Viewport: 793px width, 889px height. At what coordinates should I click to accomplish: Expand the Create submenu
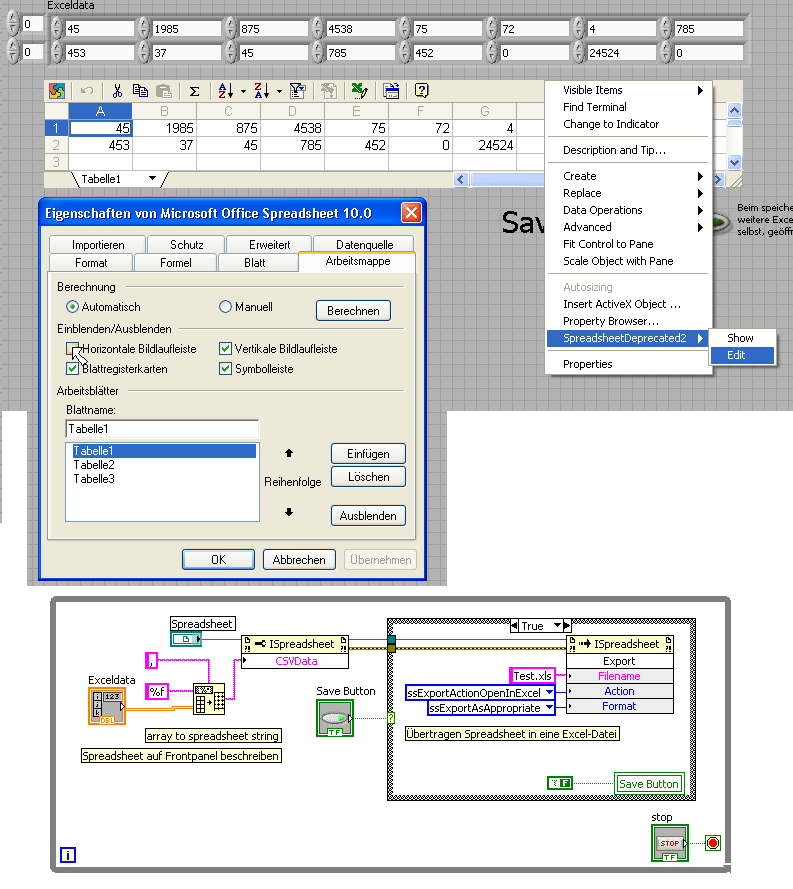(x=630, y=176)
